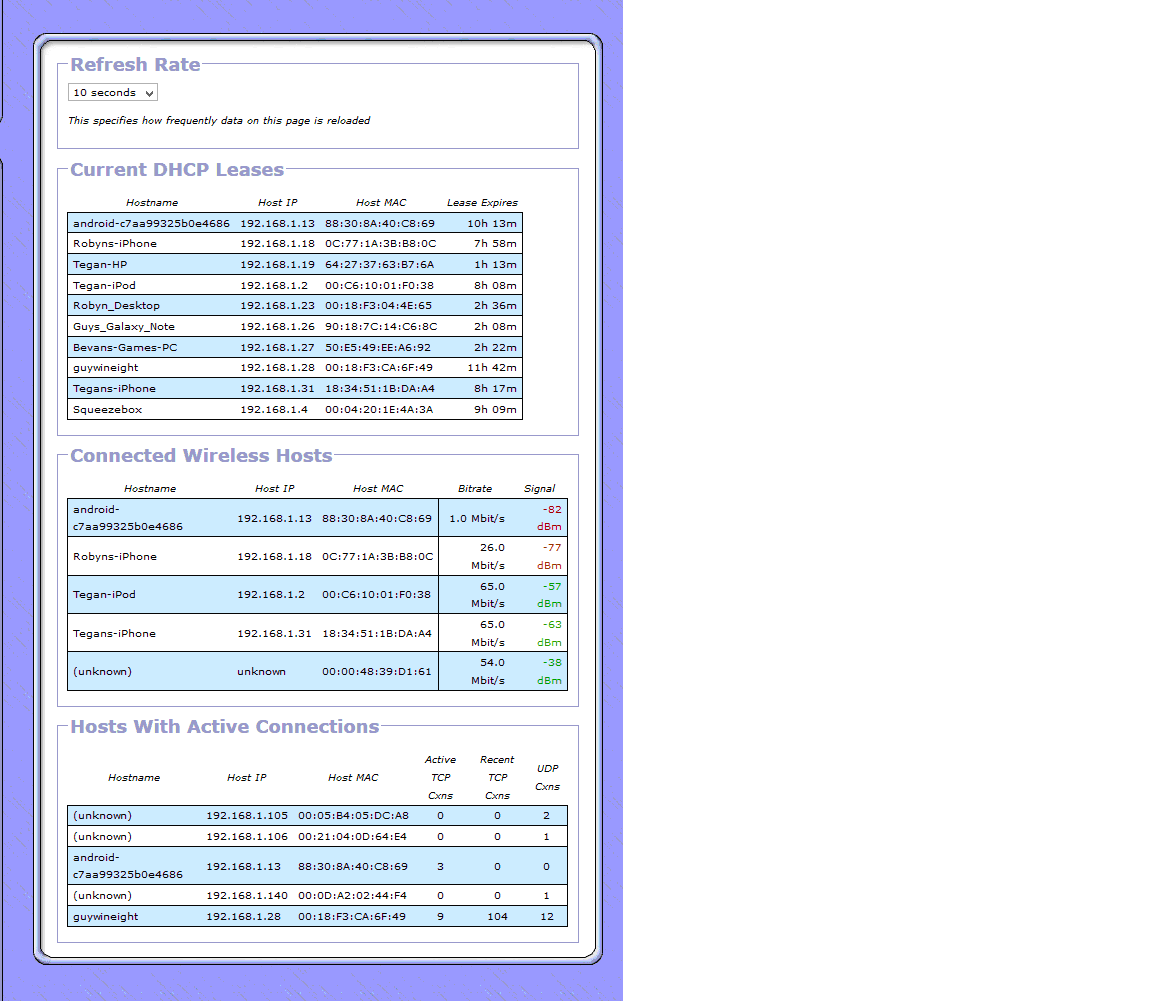The width and height of the screenshot is (1152, 1001).
Task: Select Bevans-Games-PC hostname
Action: pyautogui.click(x=125, y=348)
